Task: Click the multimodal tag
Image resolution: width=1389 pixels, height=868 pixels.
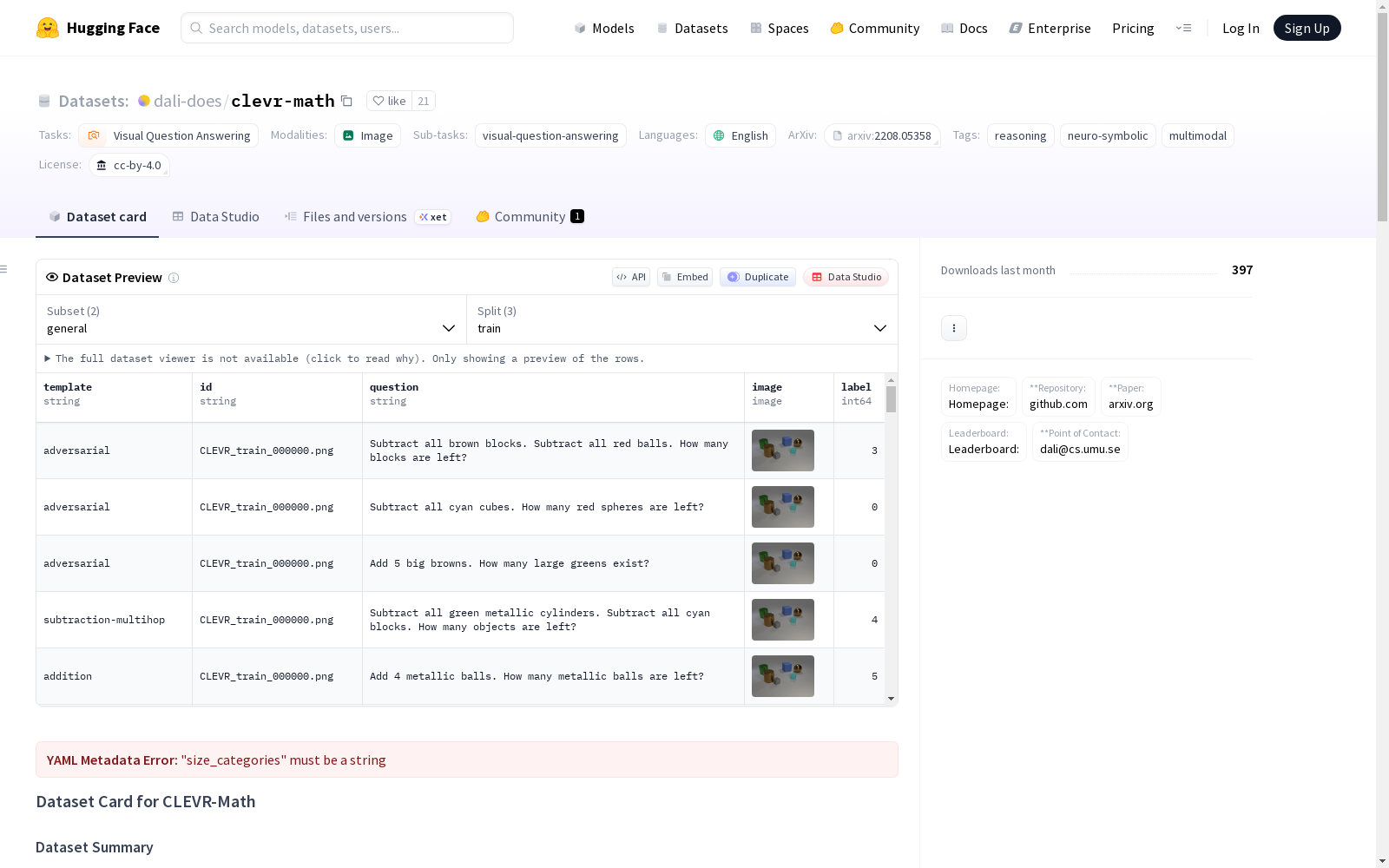Action: pyautogui.click(x=1198, y=135)
